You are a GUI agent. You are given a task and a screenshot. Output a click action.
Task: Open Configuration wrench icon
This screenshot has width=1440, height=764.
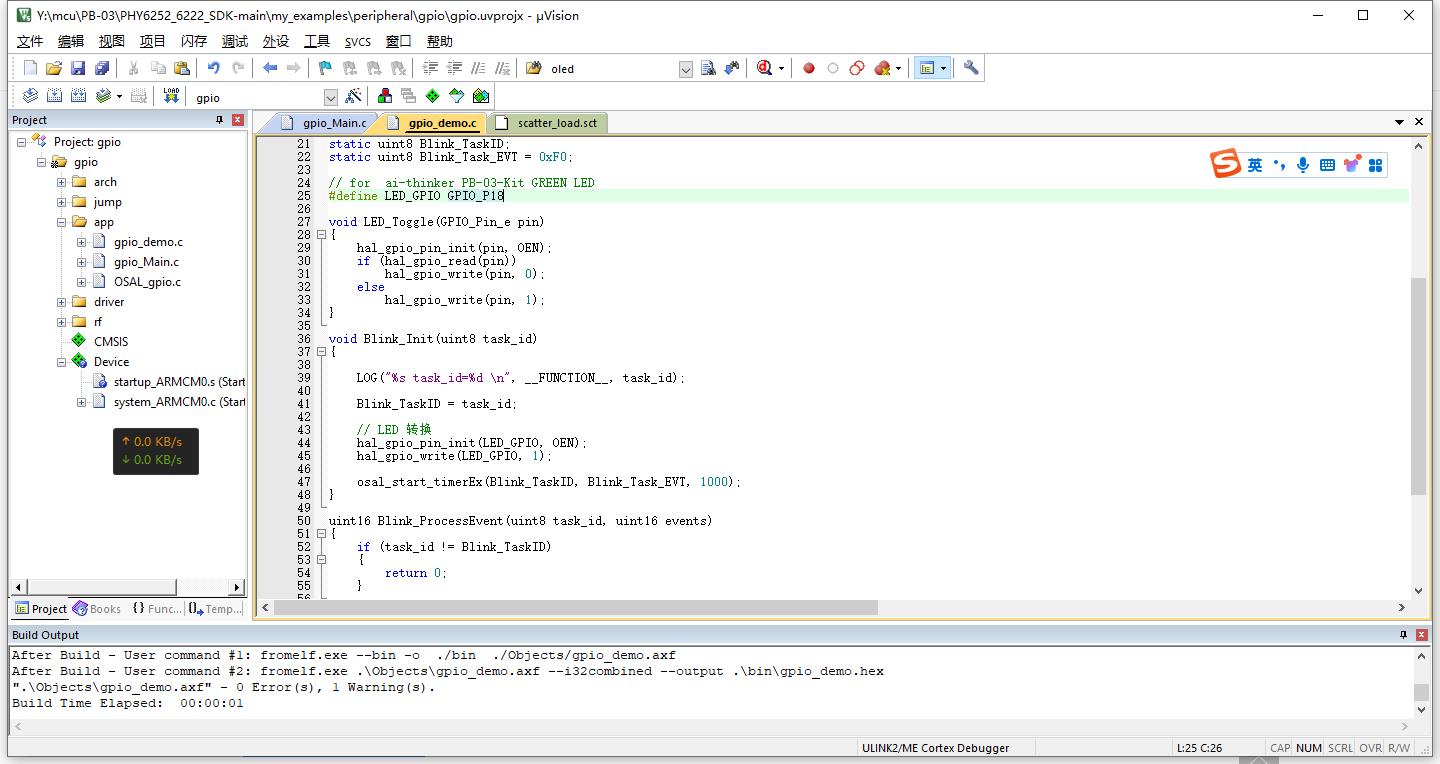coord(971,68)
